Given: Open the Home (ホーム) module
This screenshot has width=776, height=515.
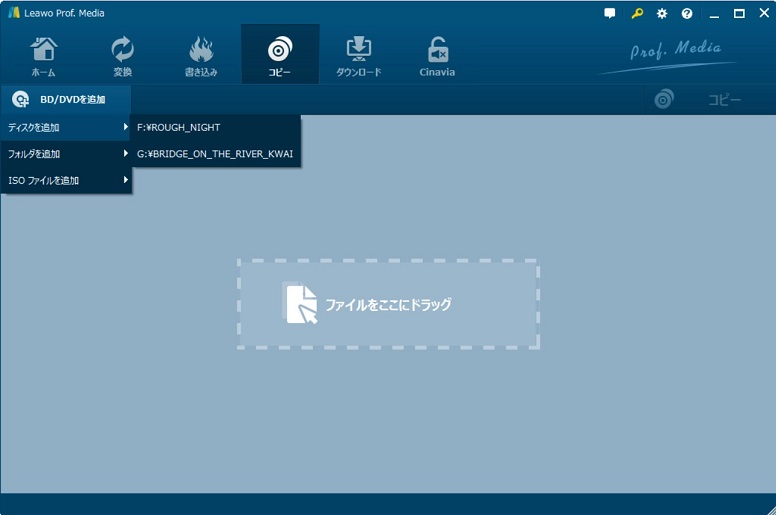Looking at the screenshot, I should point(43,56).
